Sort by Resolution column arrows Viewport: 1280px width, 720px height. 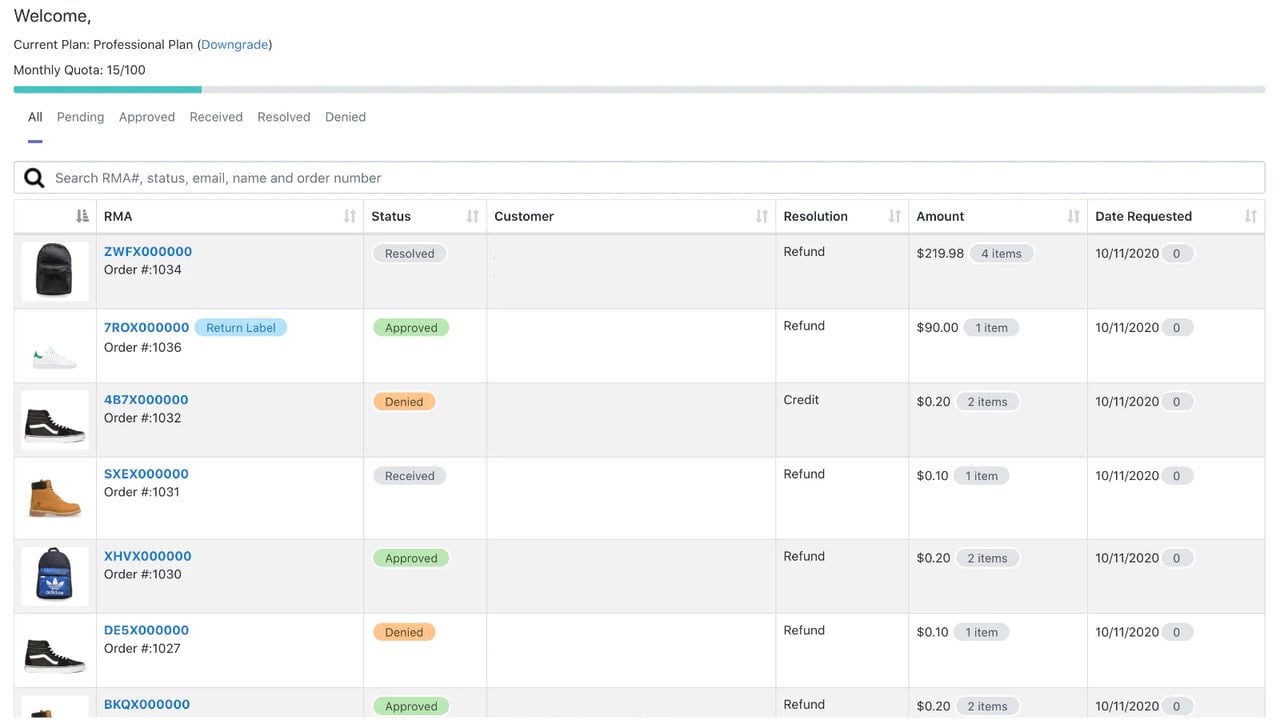coord(895,216)
